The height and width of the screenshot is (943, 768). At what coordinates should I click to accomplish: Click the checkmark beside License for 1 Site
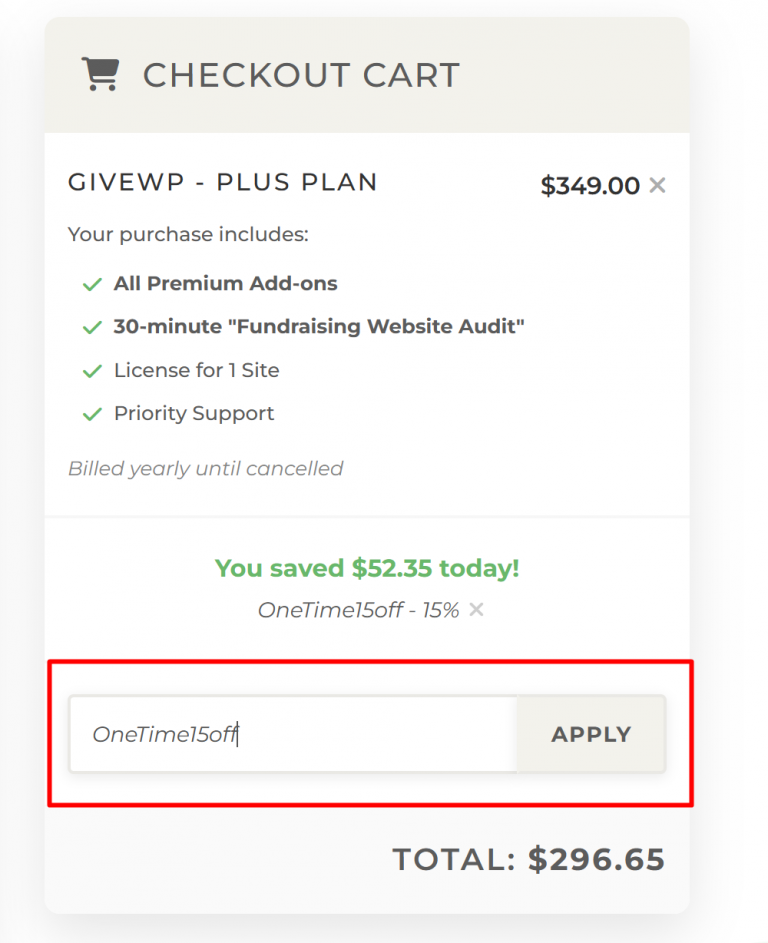[x=92, y=371]
